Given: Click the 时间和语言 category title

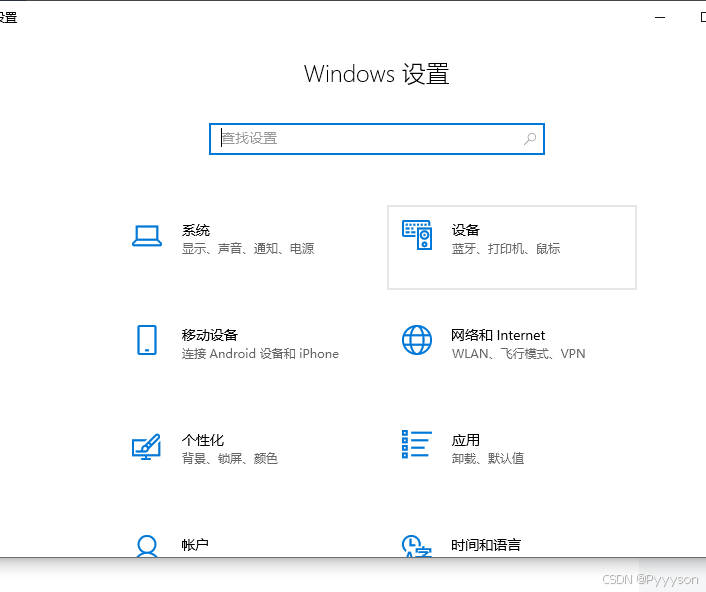Looking at the screenshot, I should coord(486,545).
